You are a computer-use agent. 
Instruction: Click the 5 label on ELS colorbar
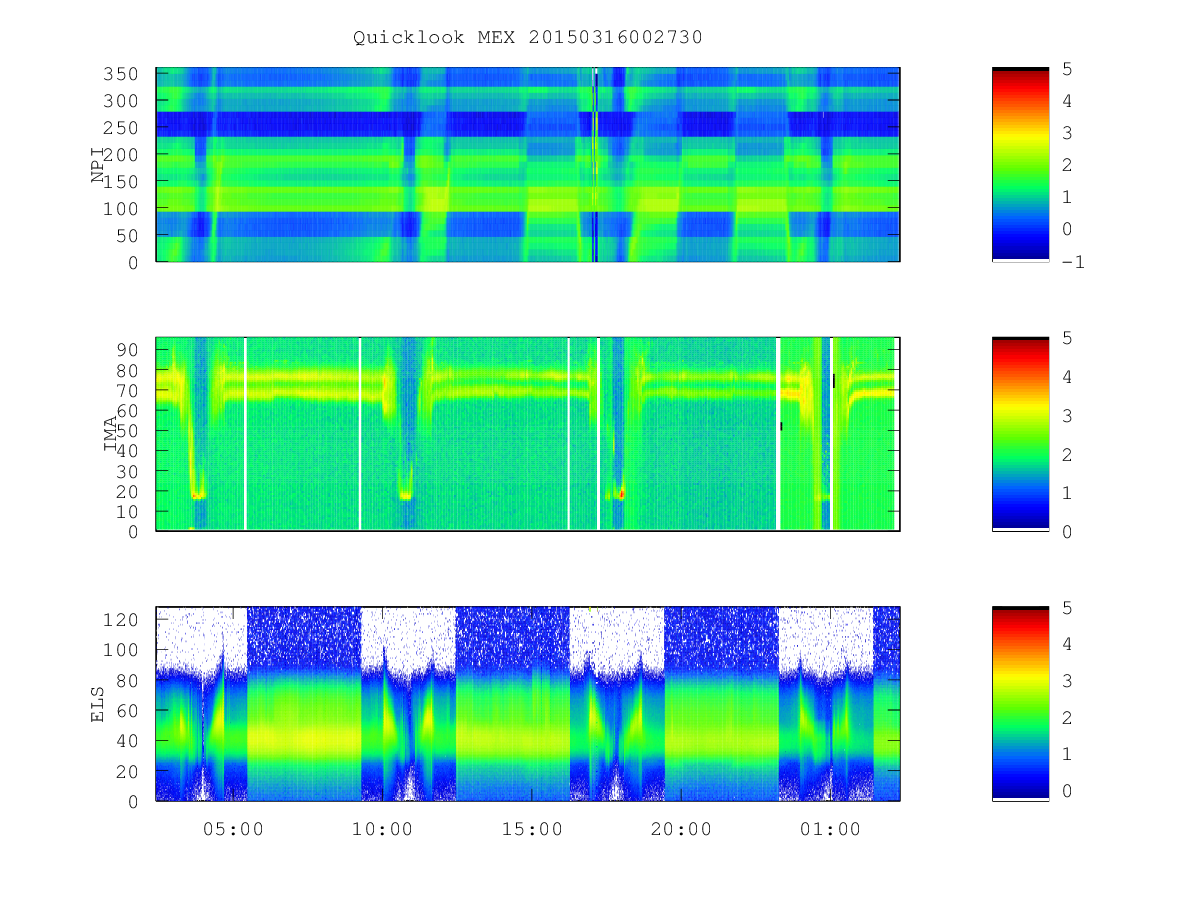(1068, 607)
